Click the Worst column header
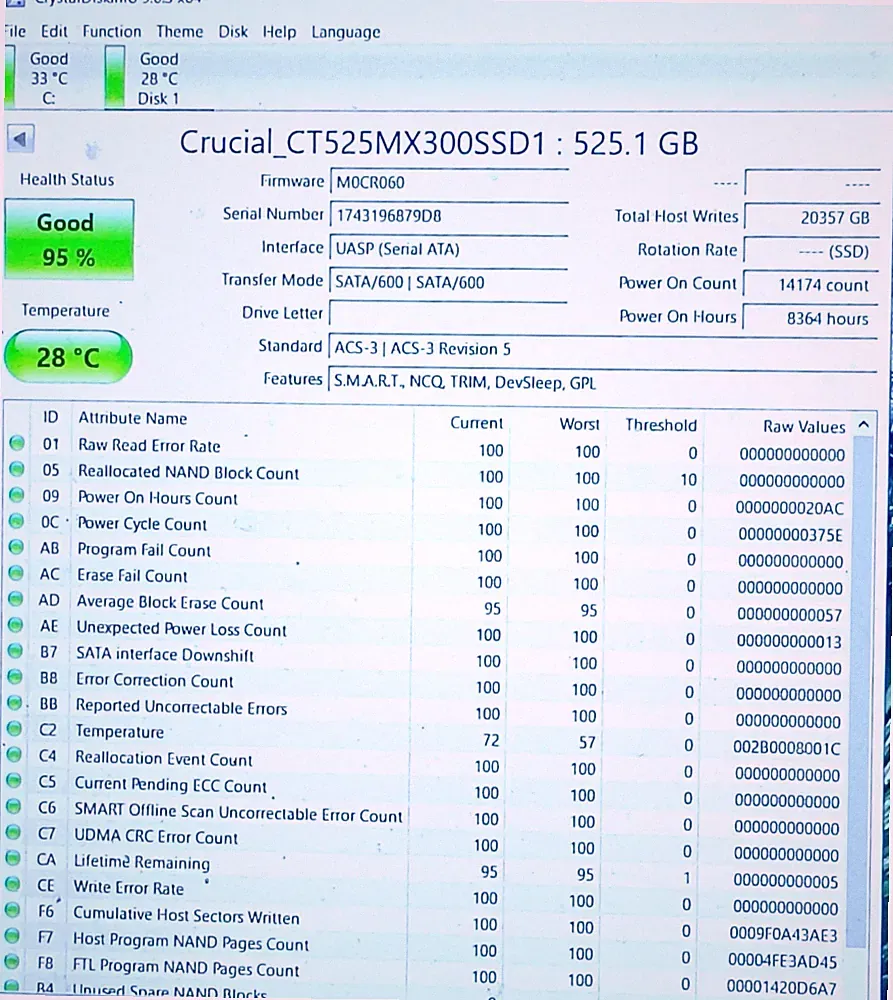The height and width of the screenshot is (1000, 893). tap(579, 424)
